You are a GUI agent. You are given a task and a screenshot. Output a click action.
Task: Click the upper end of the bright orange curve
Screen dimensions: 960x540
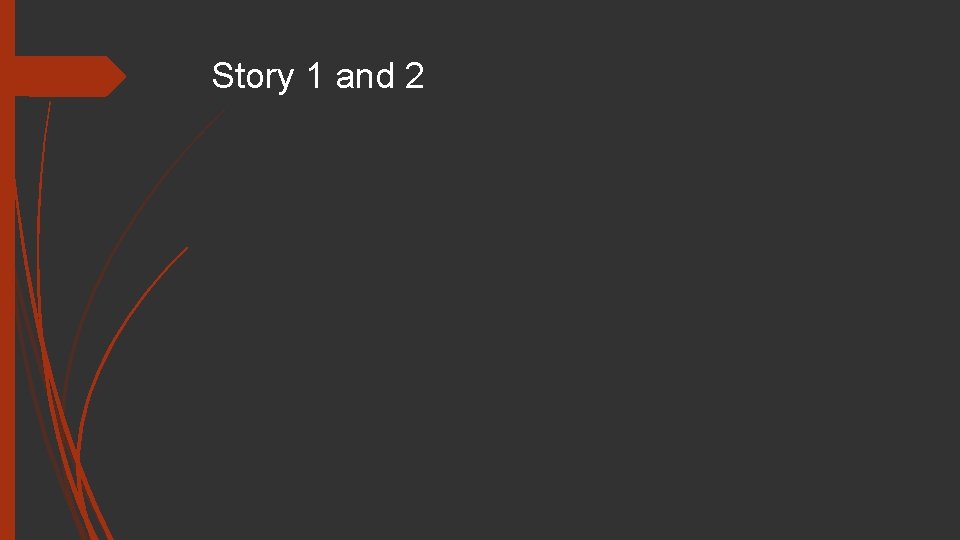click(x=185, y=249)
